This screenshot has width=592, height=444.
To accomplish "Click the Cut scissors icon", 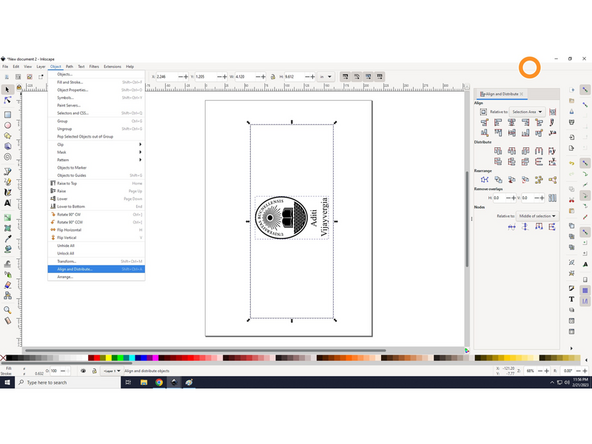I will pyautogui.click(x=572, y=200).
